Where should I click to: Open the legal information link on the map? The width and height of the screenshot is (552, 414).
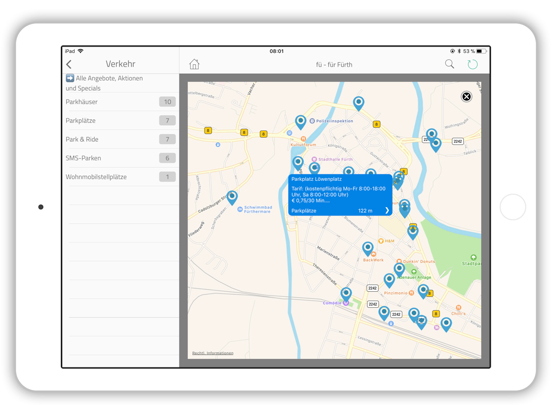point(213,353)
